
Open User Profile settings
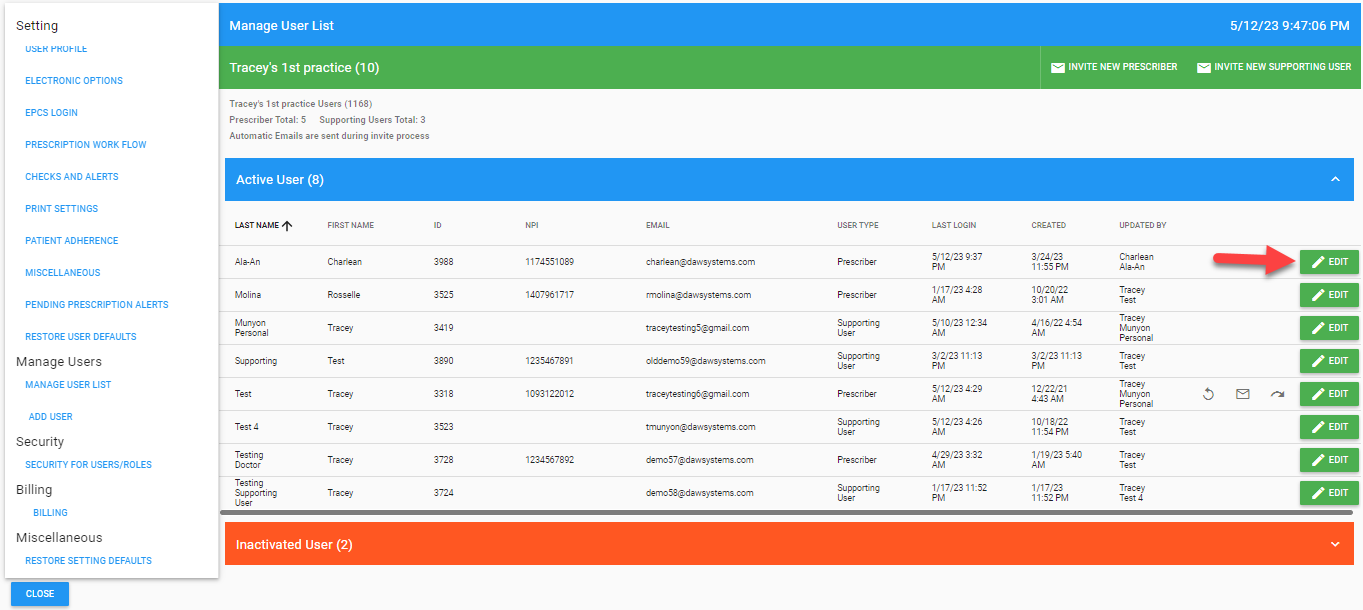pos(56,49)
